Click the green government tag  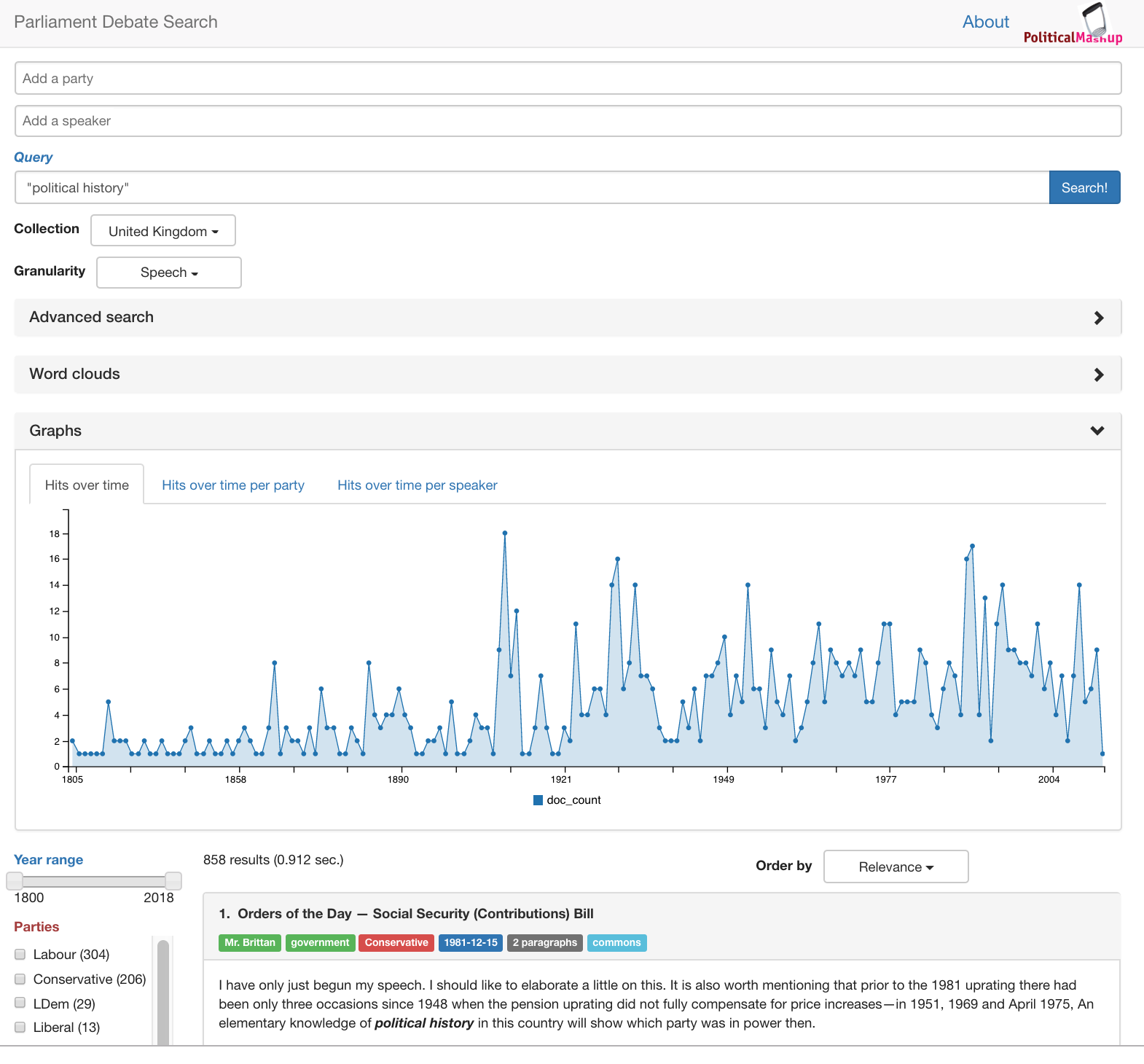pos(320,943)
